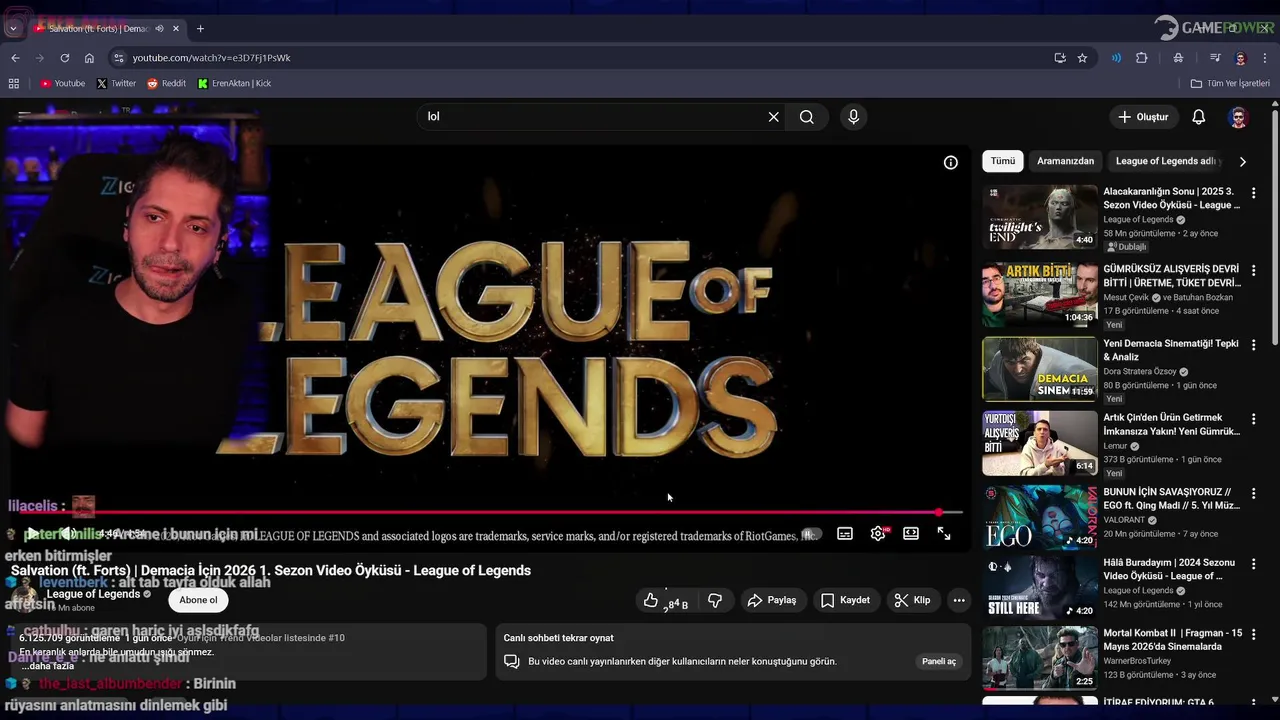The width and height of the screenshot is (1280, 720).
Task: Open the League of Legends channel name
Action: [93, 594]
